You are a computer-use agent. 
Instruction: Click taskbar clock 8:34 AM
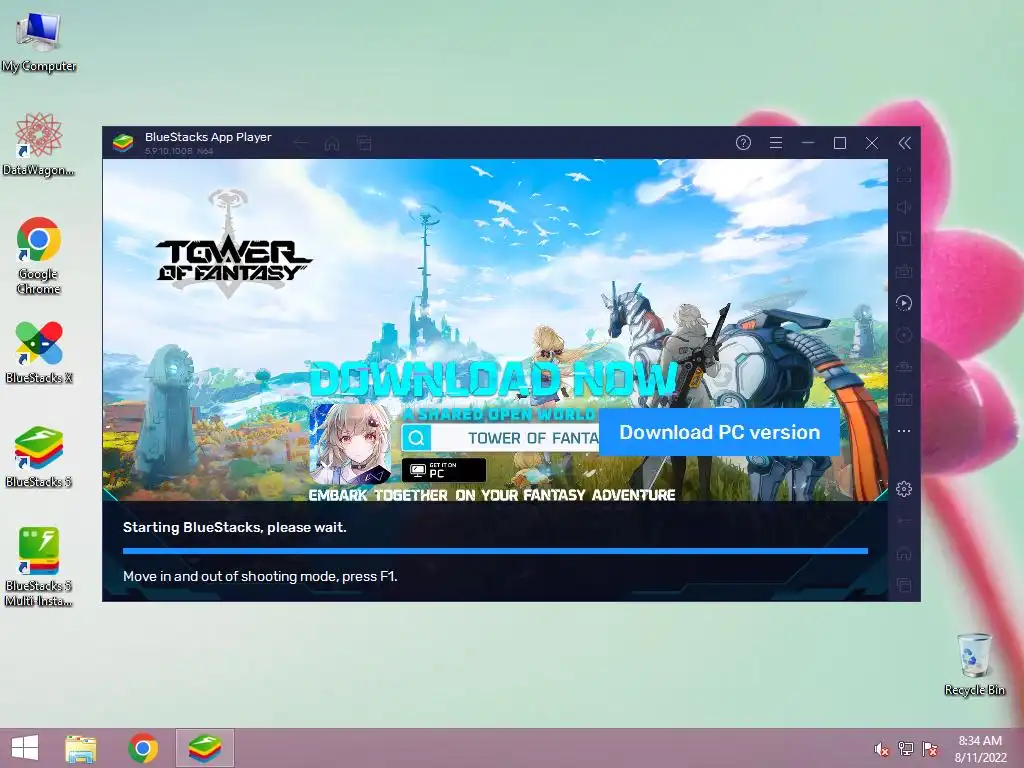pos(980,749)
